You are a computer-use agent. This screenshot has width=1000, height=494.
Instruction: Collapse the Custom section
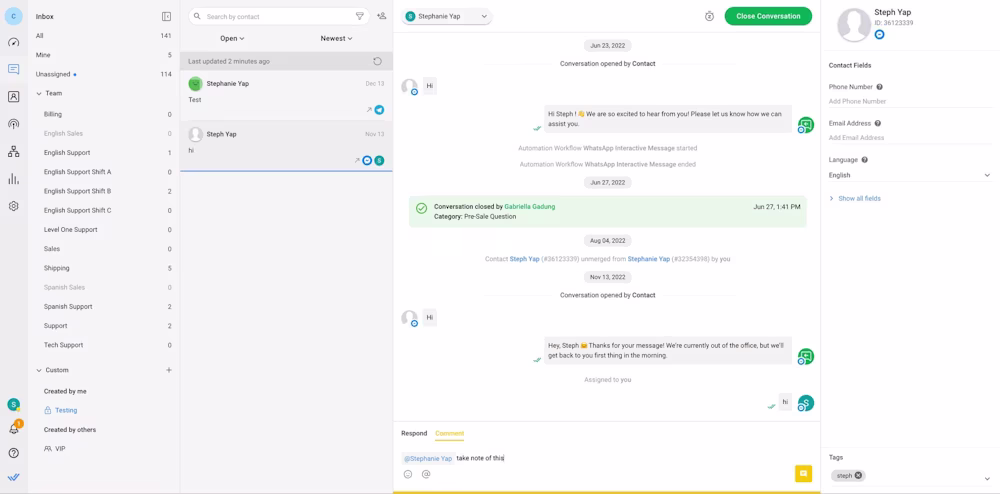39,370
